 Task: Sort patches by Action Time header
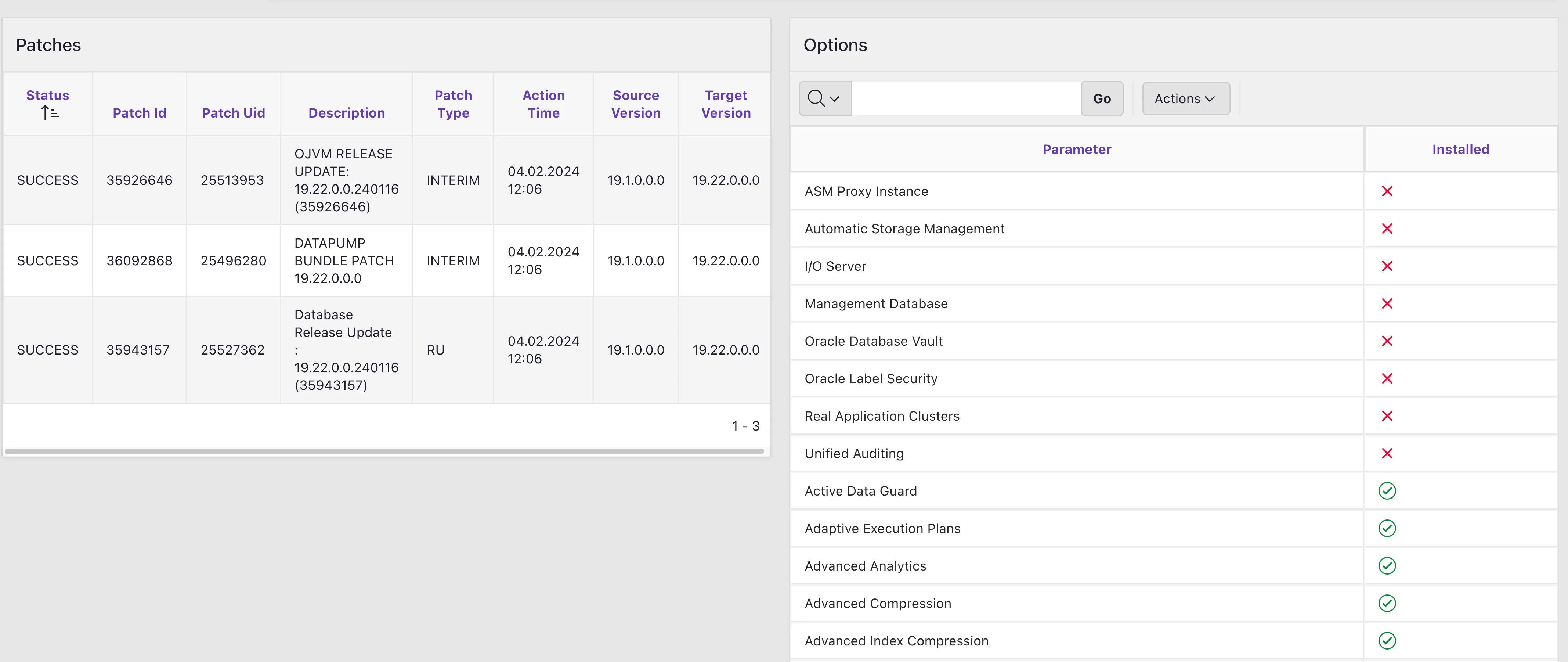tap(543, 104)
